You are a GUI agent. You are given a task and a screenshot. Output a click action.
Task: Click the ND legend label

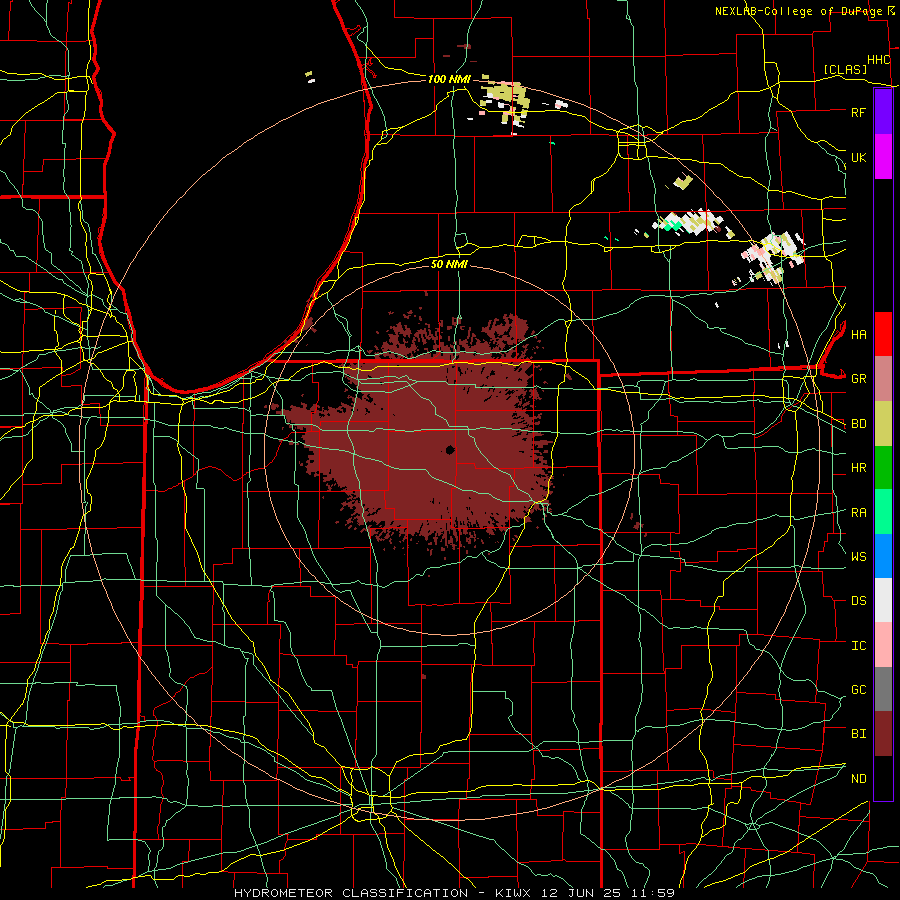pyautogui.click(x=858, y=779)
